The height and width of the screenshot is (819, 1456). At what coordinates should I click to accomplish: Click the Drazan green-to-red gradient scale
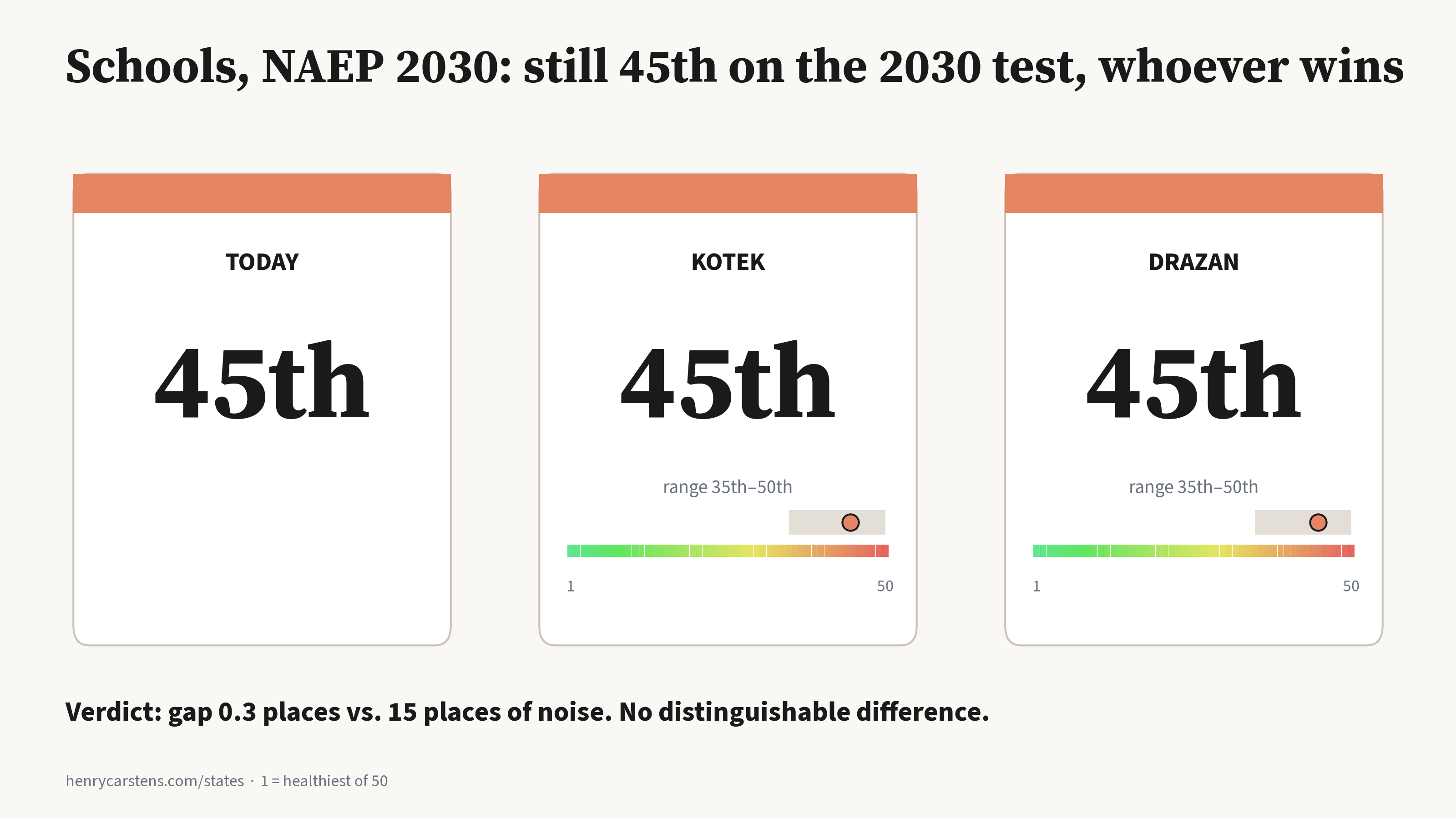pyautogui.click(x=1194, y=551)
